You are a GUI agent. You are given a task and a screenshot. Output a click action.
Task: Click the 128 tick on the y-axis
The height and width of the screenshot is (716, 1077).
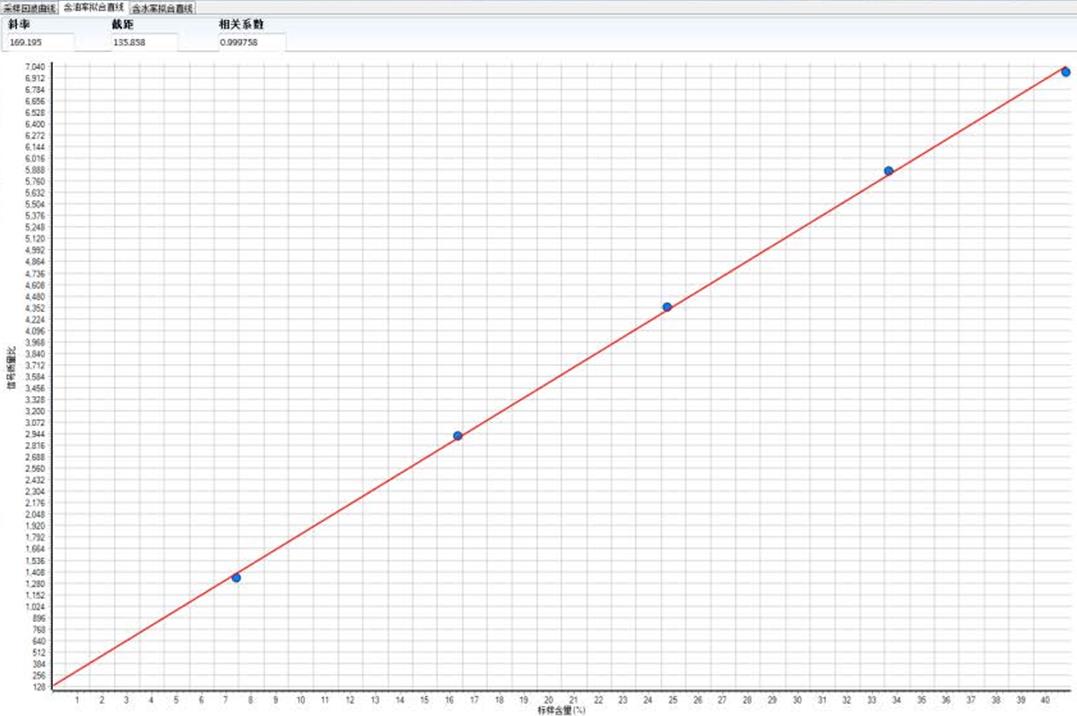coord(38,687)
